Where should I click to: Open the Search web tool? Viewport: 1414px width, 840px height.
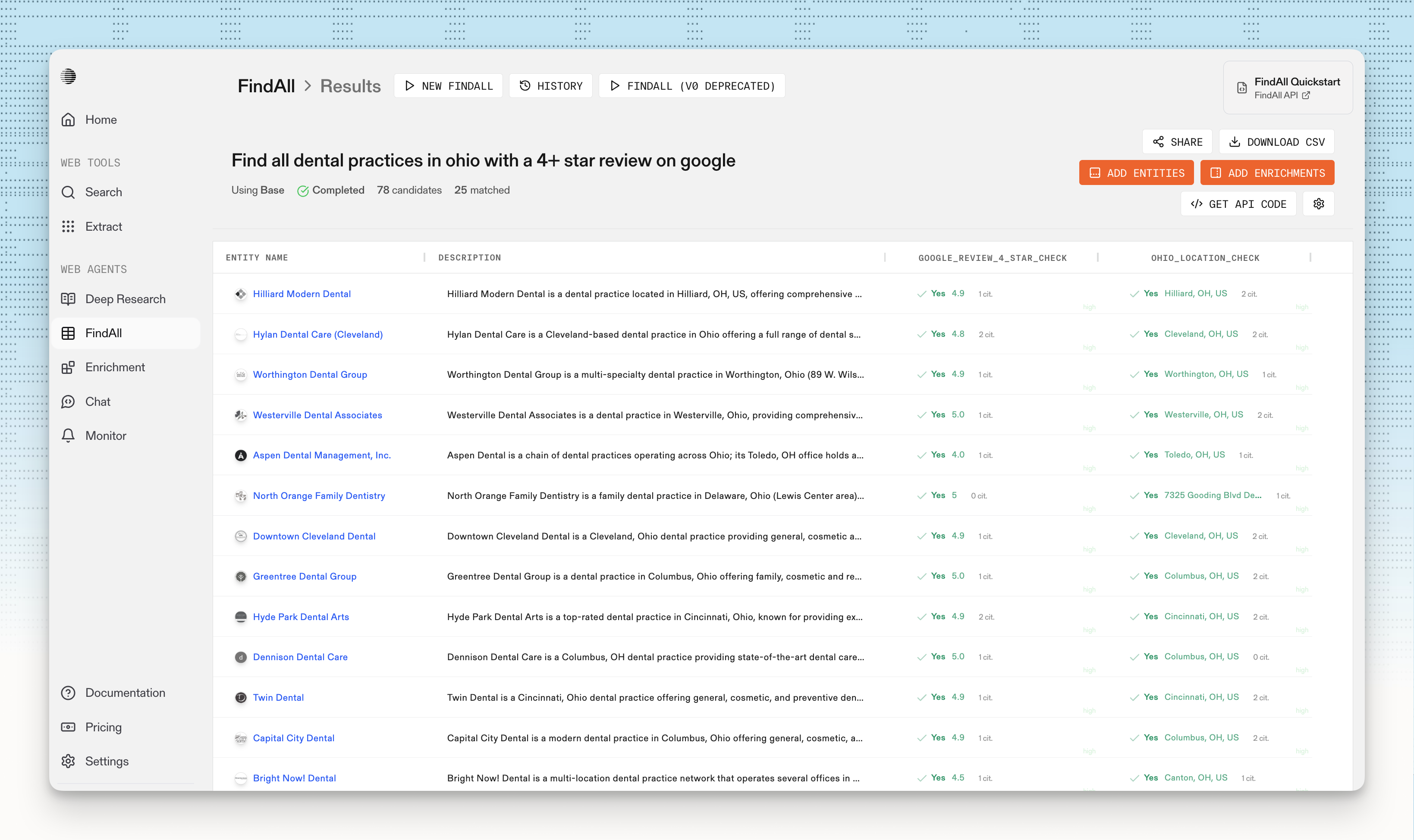click(x=104, y=192)
